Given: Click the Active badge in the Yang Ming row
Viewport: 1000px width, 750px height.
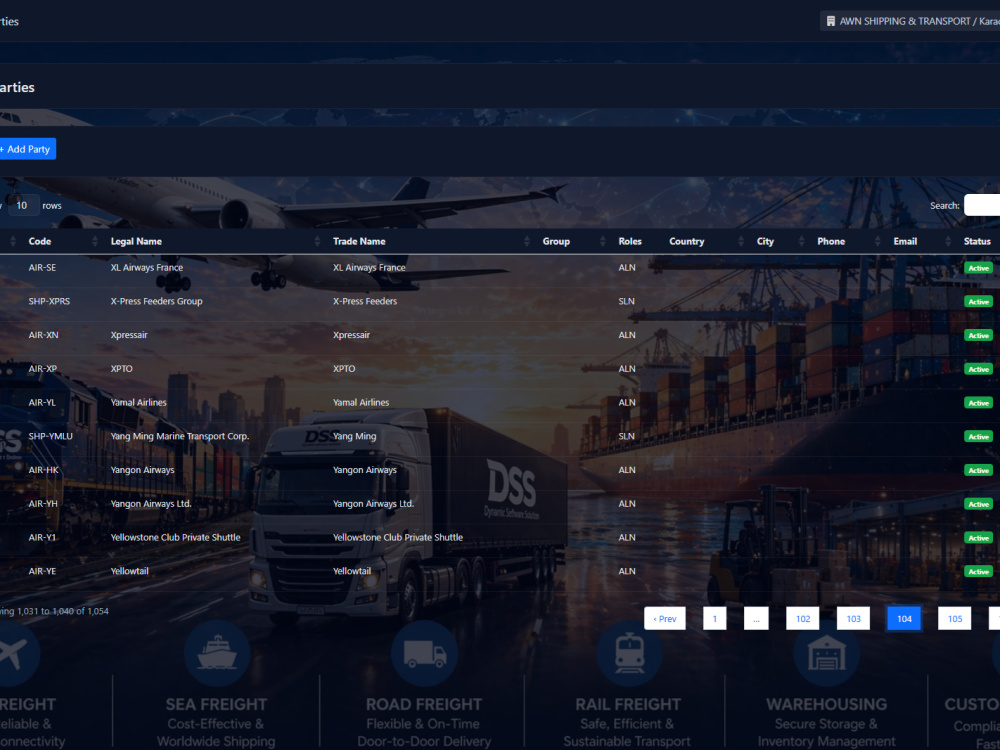Looking at the screenshot, I should click(x=978, y=437).
